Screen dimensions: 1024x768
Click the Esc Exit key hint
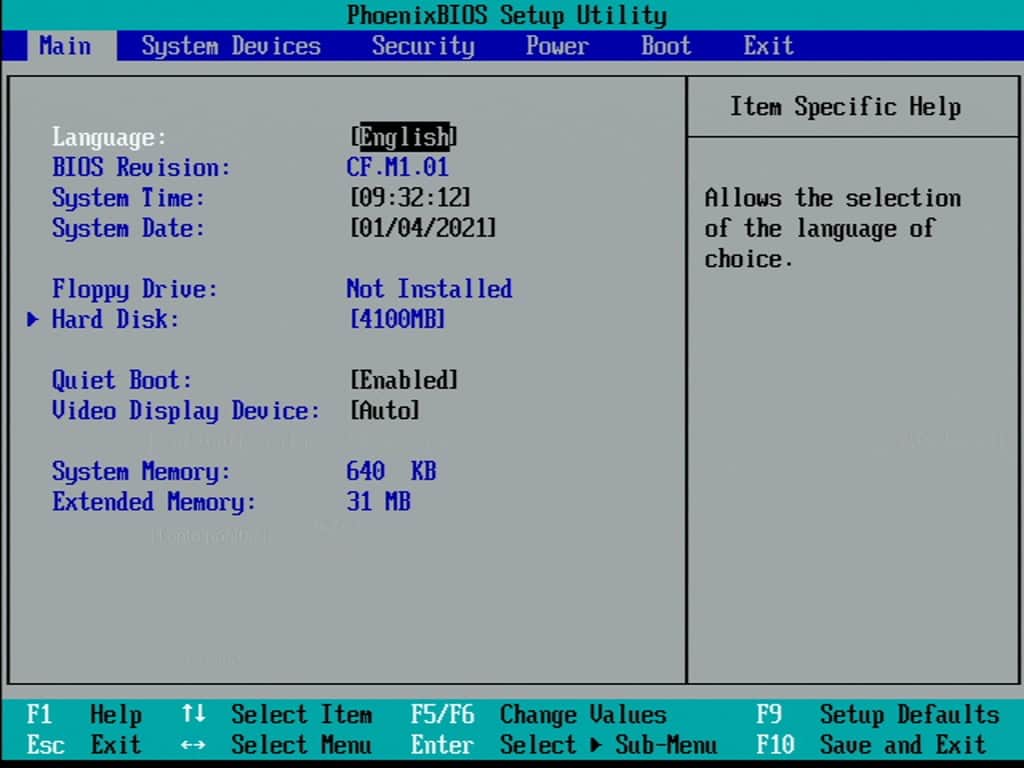click(x=84, y=745)
